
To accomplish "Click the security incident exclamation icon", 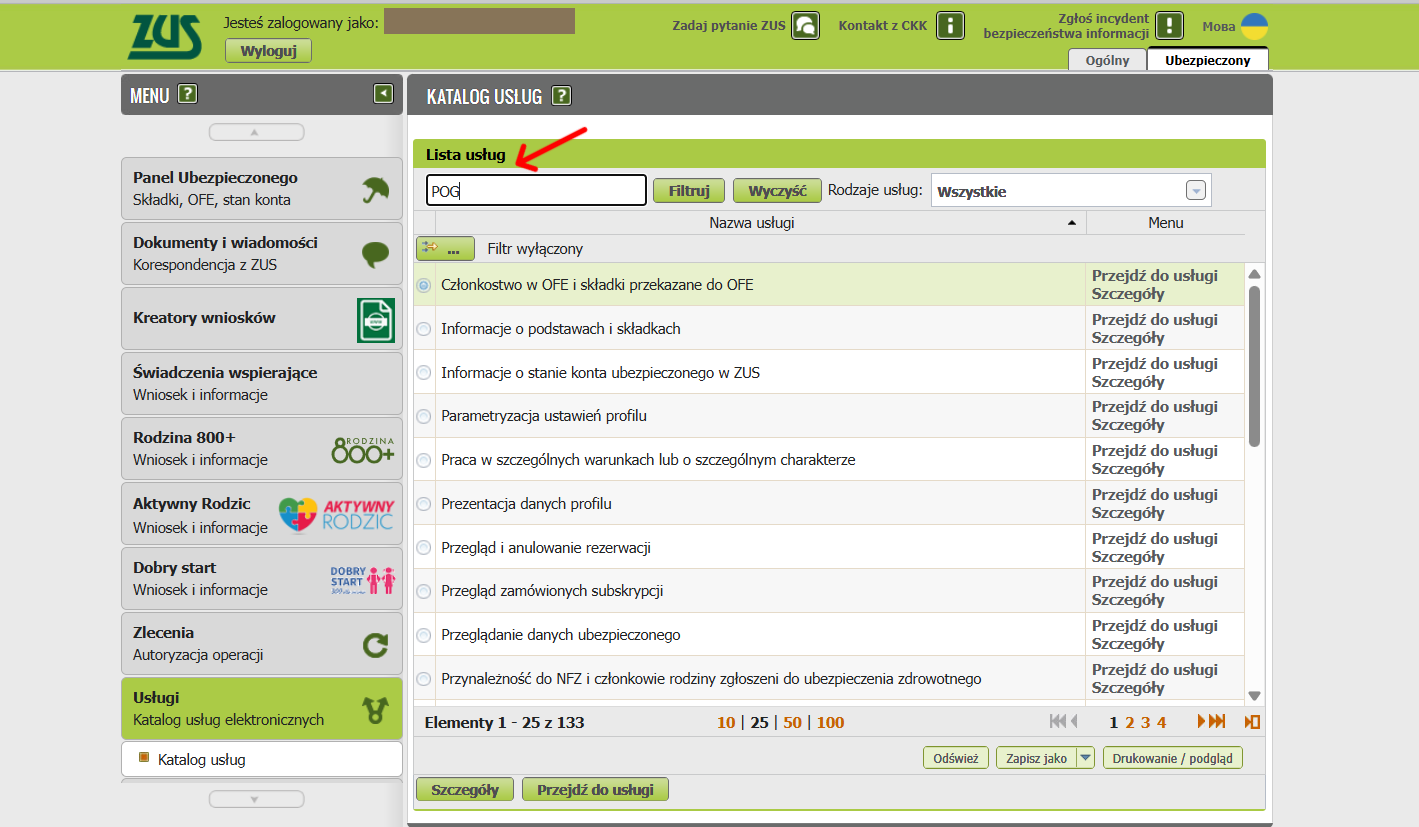I will pos(1169,26).
